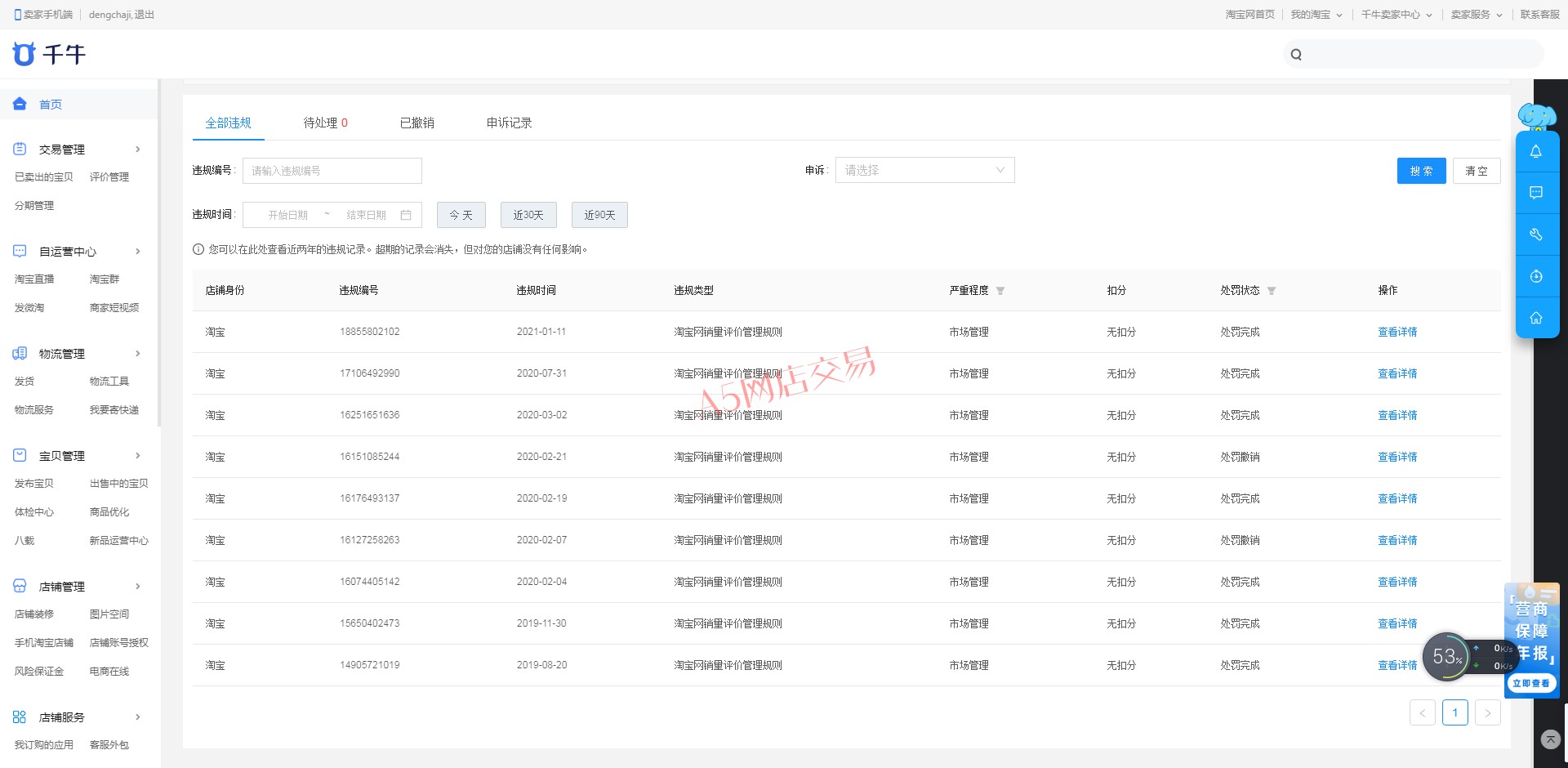Open 淘宝直播 in sidebar
1568x768 pixels.
[x=34, y=279]
